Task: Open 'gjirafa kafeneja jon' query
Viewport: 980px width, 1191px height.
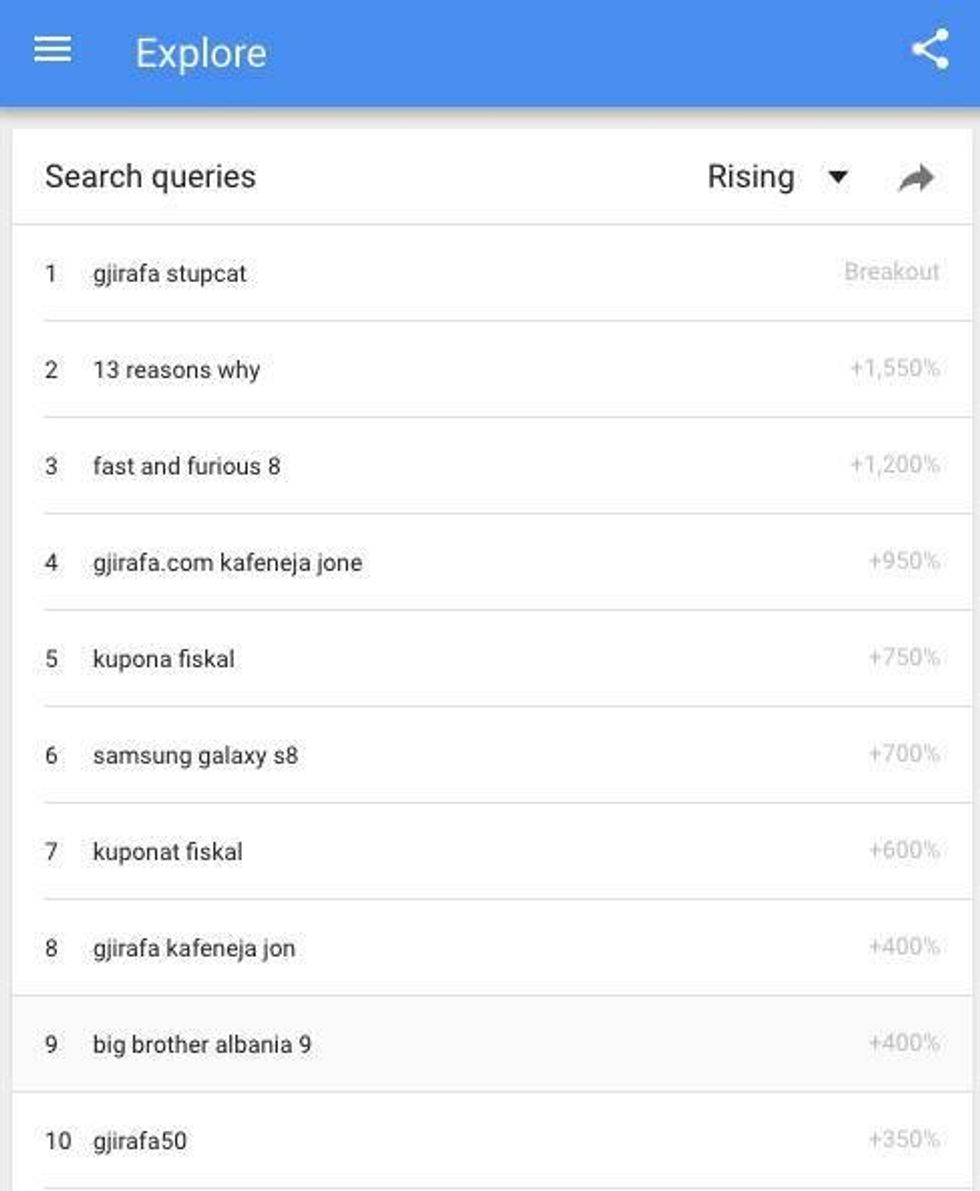Action: tap(193, 948)
